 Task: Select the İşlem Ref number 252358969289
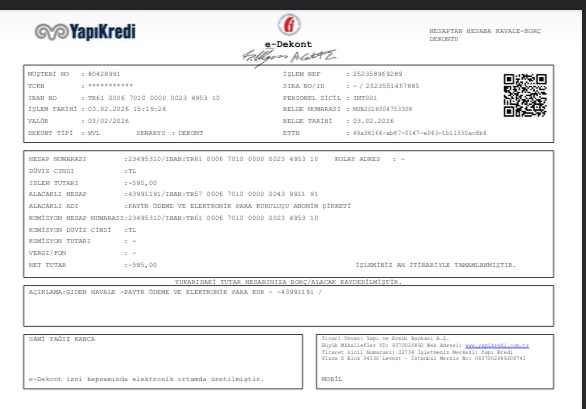click(x=377, y=74)
